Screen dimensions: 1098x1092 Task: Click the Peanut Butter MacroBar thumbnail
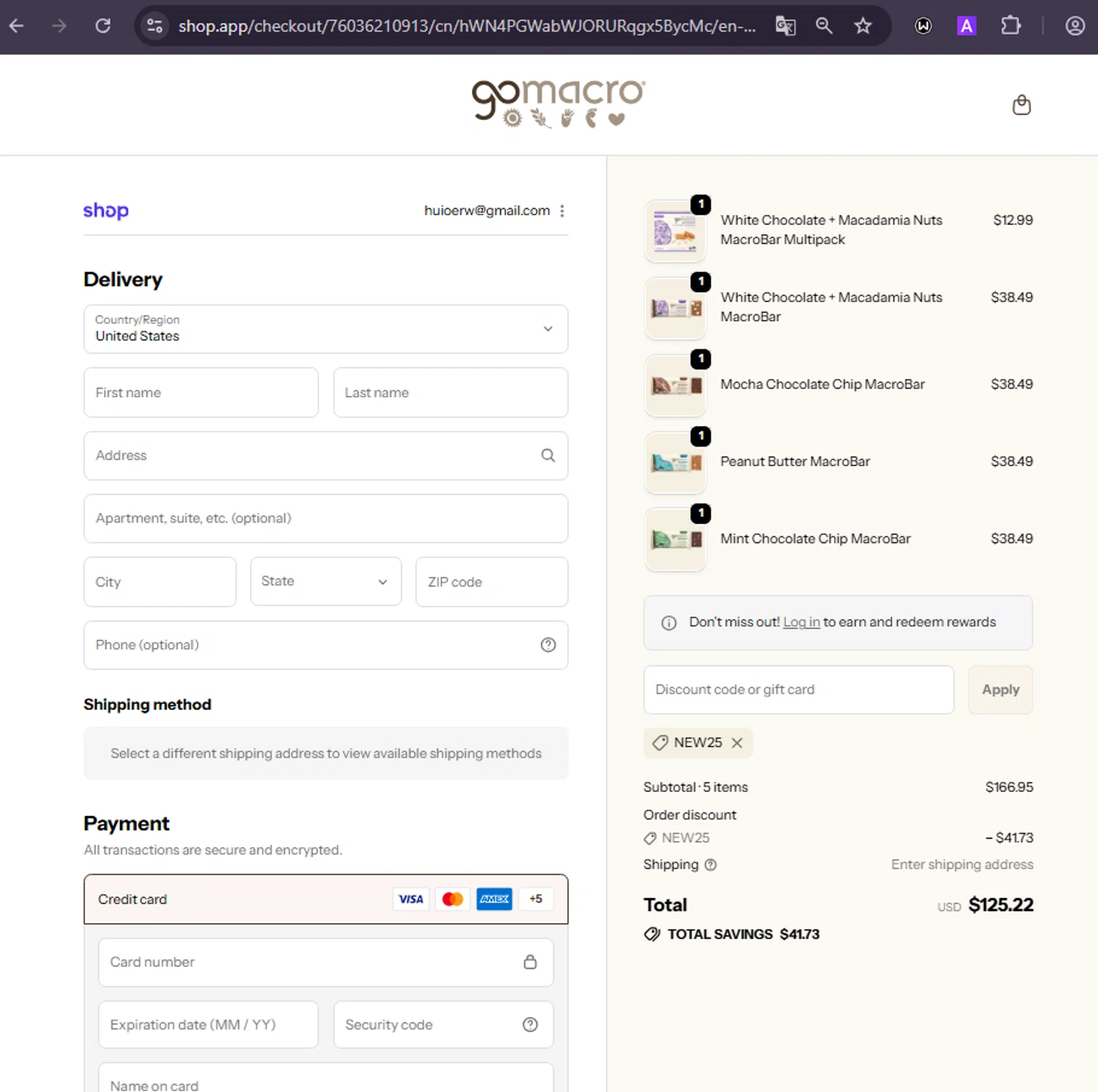pos(675,463)
